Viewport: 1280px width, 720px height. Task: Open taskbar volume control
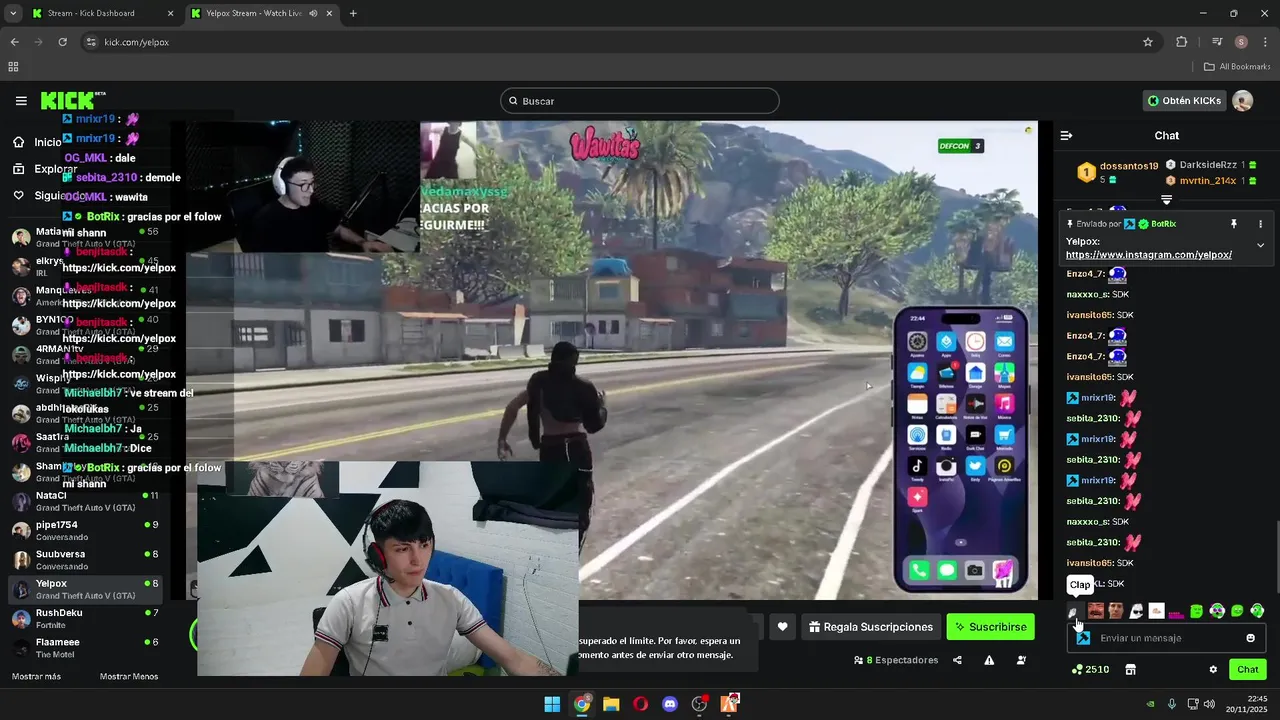coord(1209,704)
